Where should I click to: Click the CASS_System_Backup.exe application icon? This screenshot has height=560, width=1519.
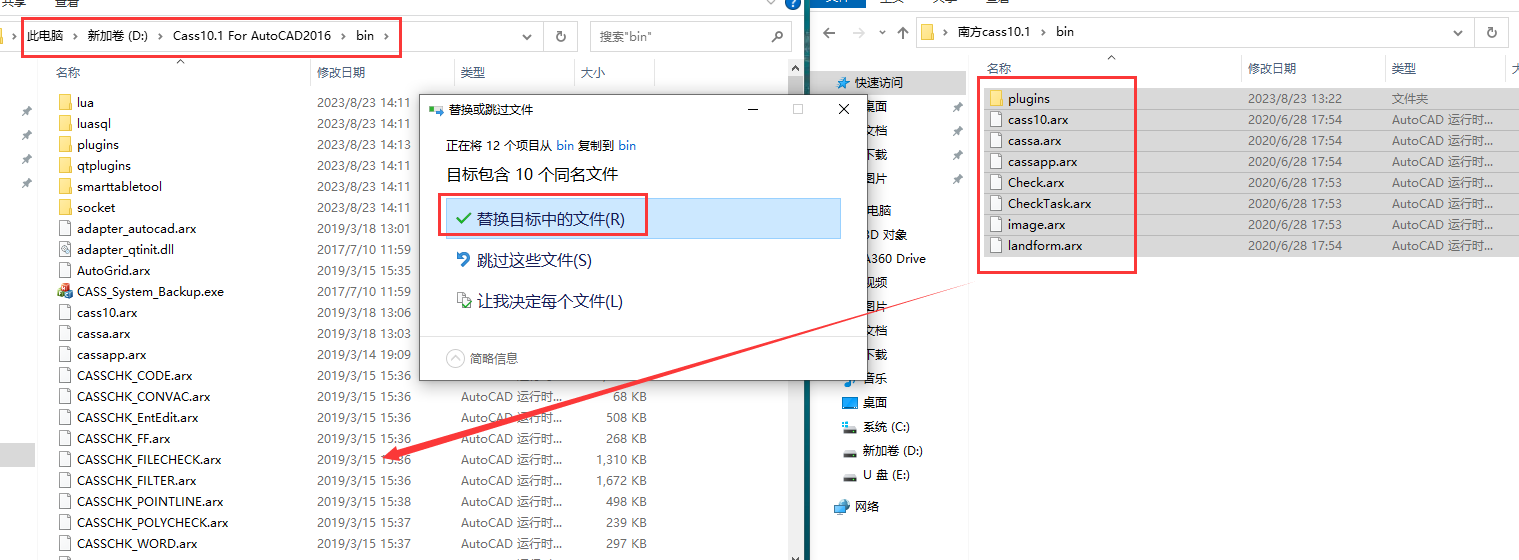tap(66, 291)
